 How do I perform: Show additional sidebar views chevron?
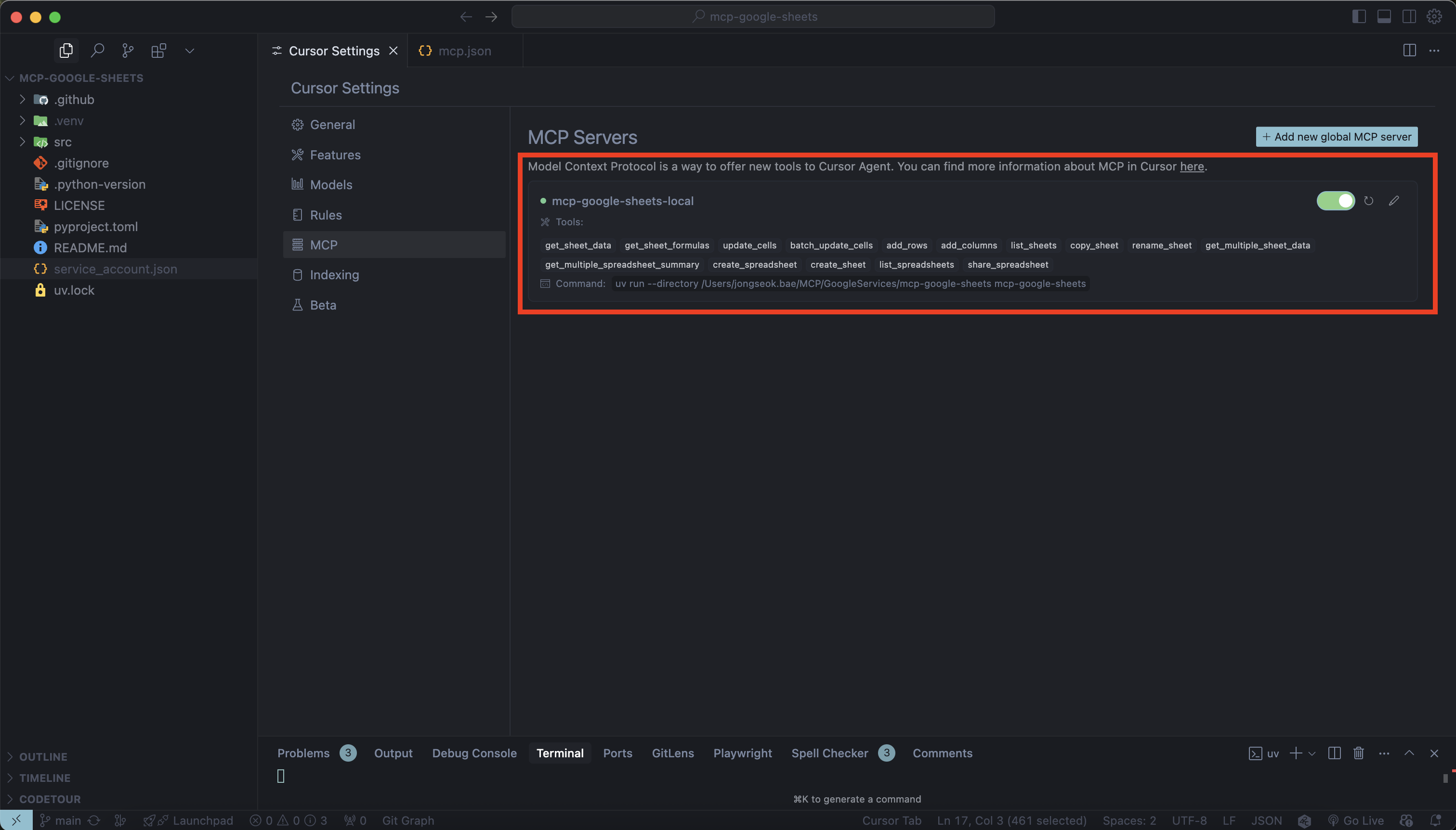tap(189, 51)
